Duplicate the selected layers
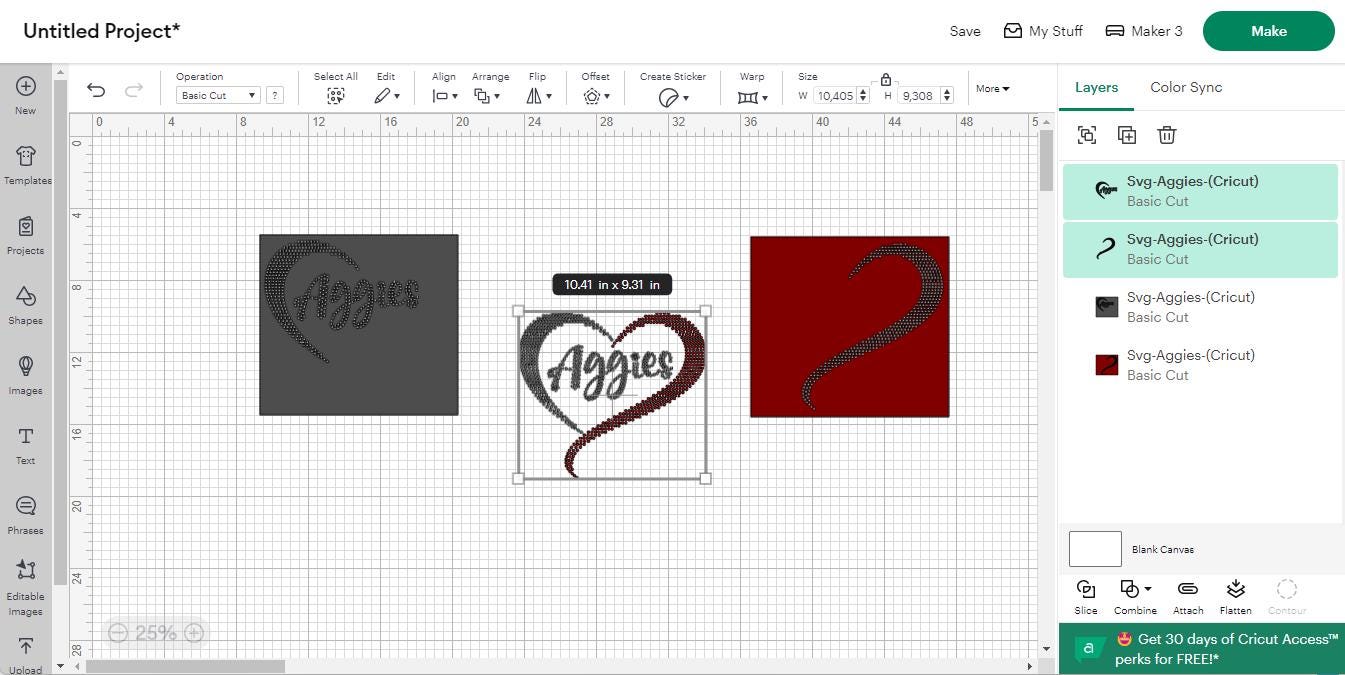 point(1127,135)
